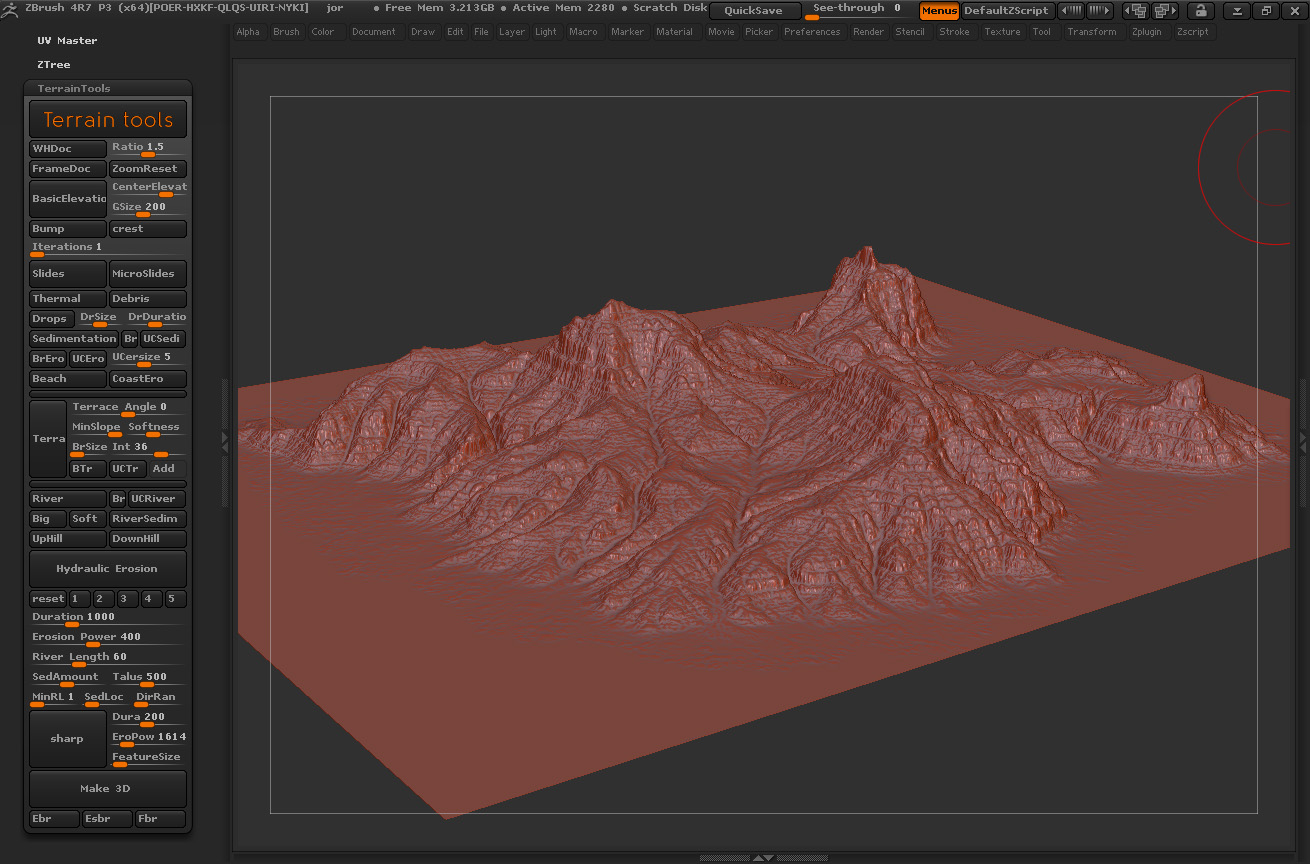Expand the UV Master subpalette
The height and width of the screenshot is (864, 1310).
click(x=67, y=40)
